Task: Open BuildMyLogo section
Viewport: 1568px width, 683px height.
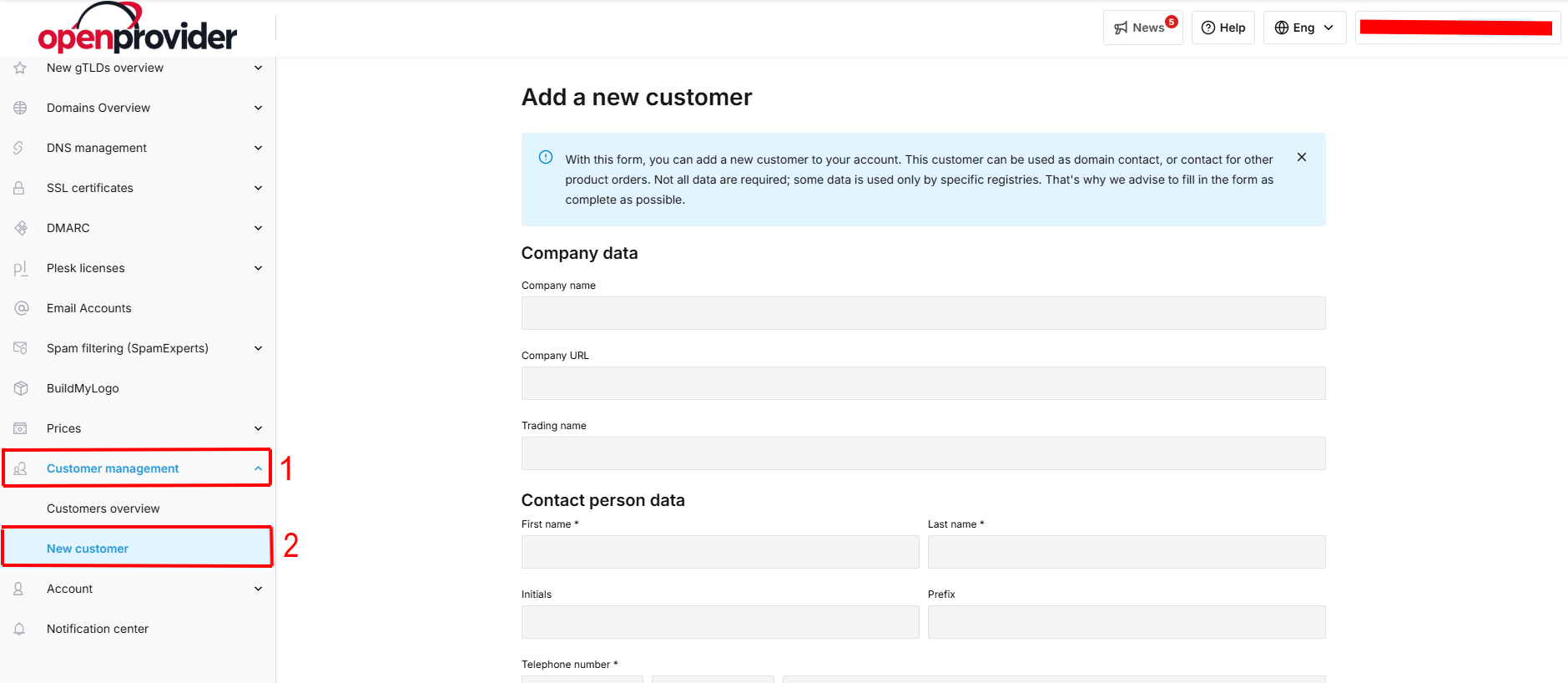Action: pyautogui.click(x=83, y=388)
